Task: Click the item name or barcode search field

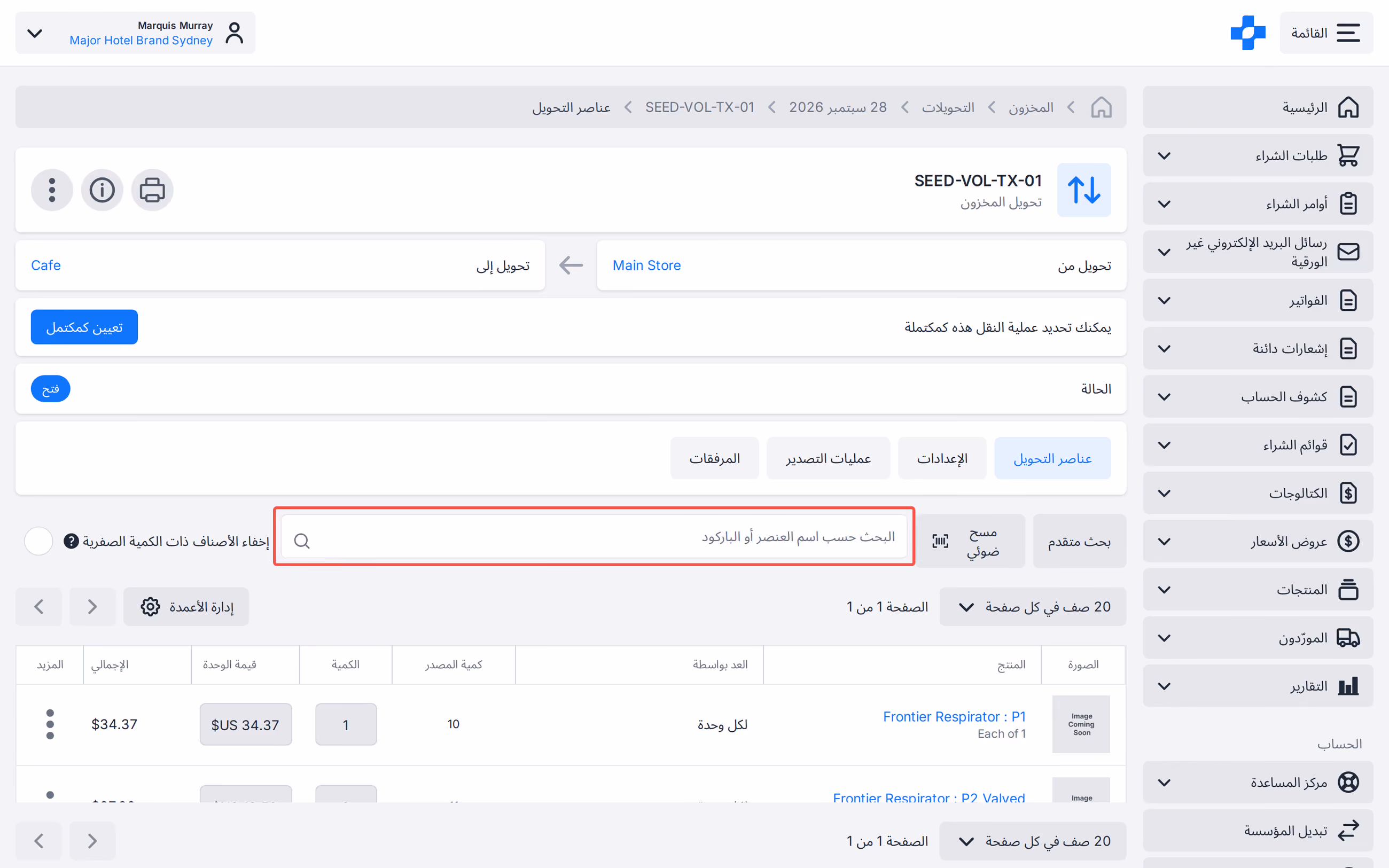Action: click(x=594, y=537)
